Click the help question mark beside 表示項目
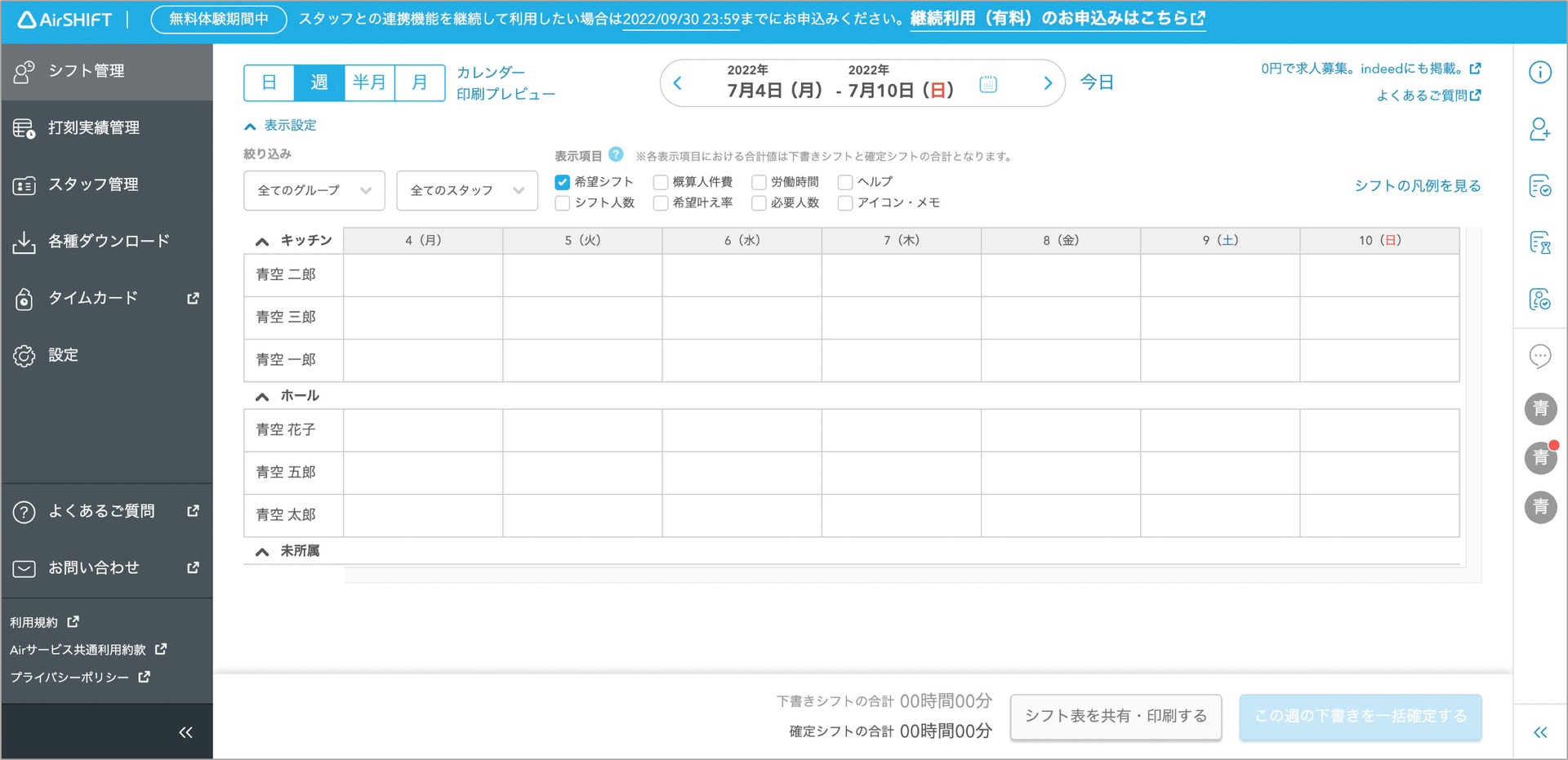This screenshot has width=1568, height=760. click(617, 154)
